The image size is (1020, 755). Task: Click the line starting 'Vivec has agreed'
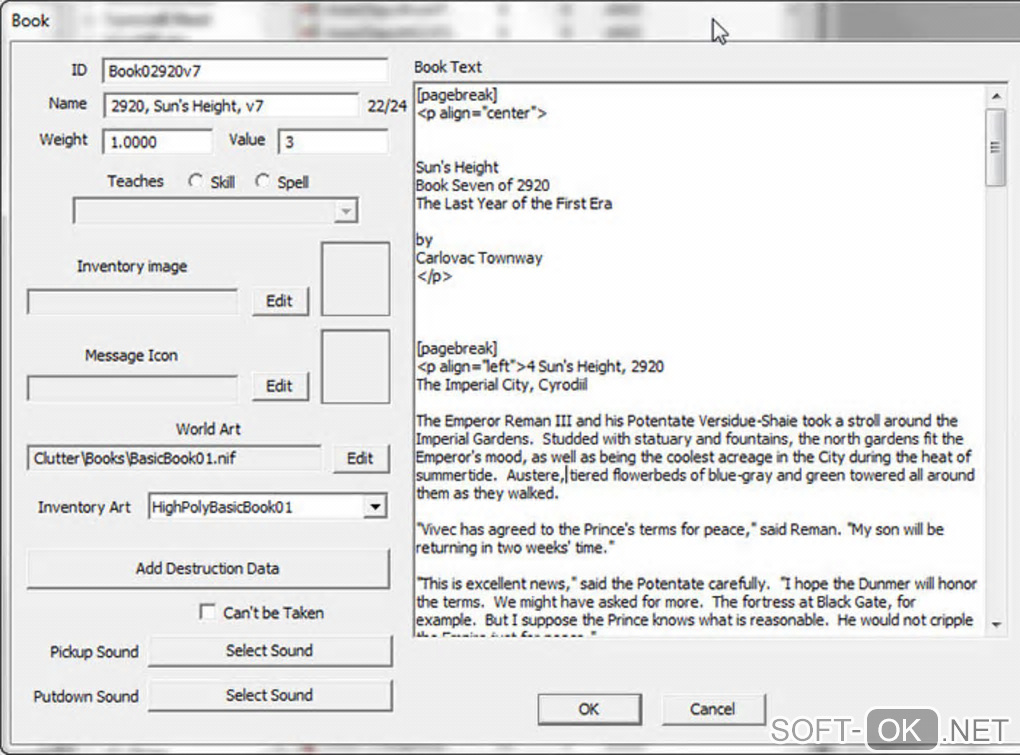(680, 529)
